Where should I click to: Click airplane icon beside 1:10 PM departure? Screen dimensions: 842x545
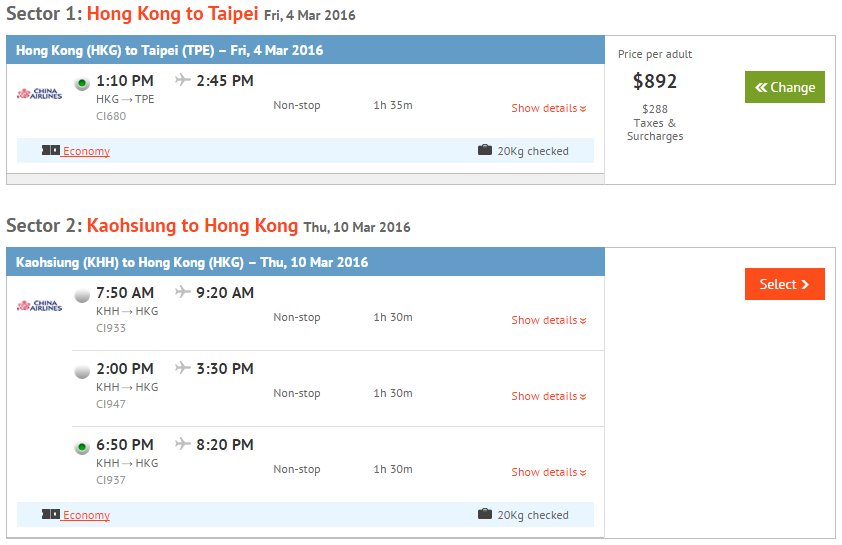(x=183, y=80)
